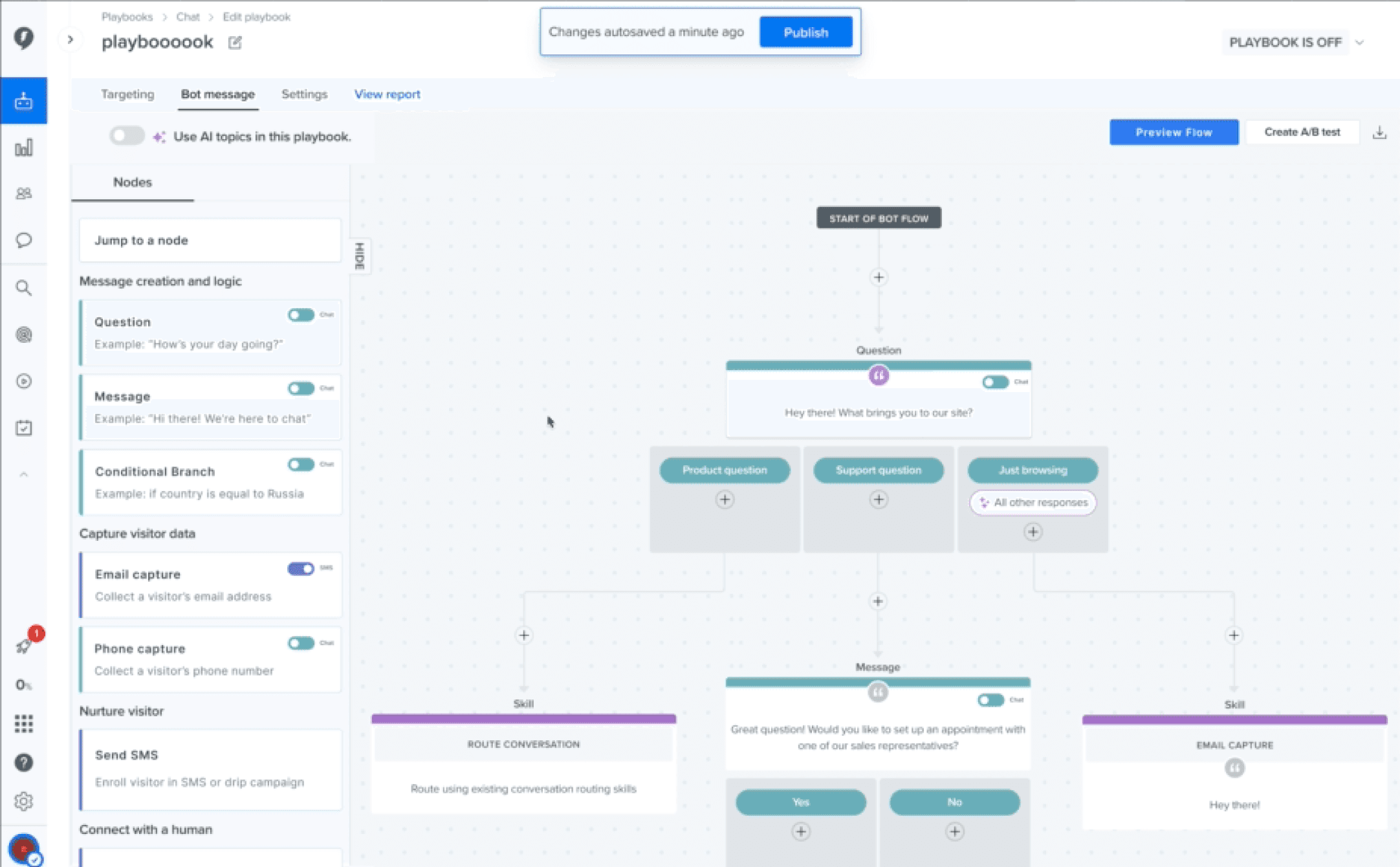The width and height of the screenshot is (1400, 867).
Task: Enable Use AI topics in this playbook toggle
Action: pyautogui.click(x=127, y=136)
